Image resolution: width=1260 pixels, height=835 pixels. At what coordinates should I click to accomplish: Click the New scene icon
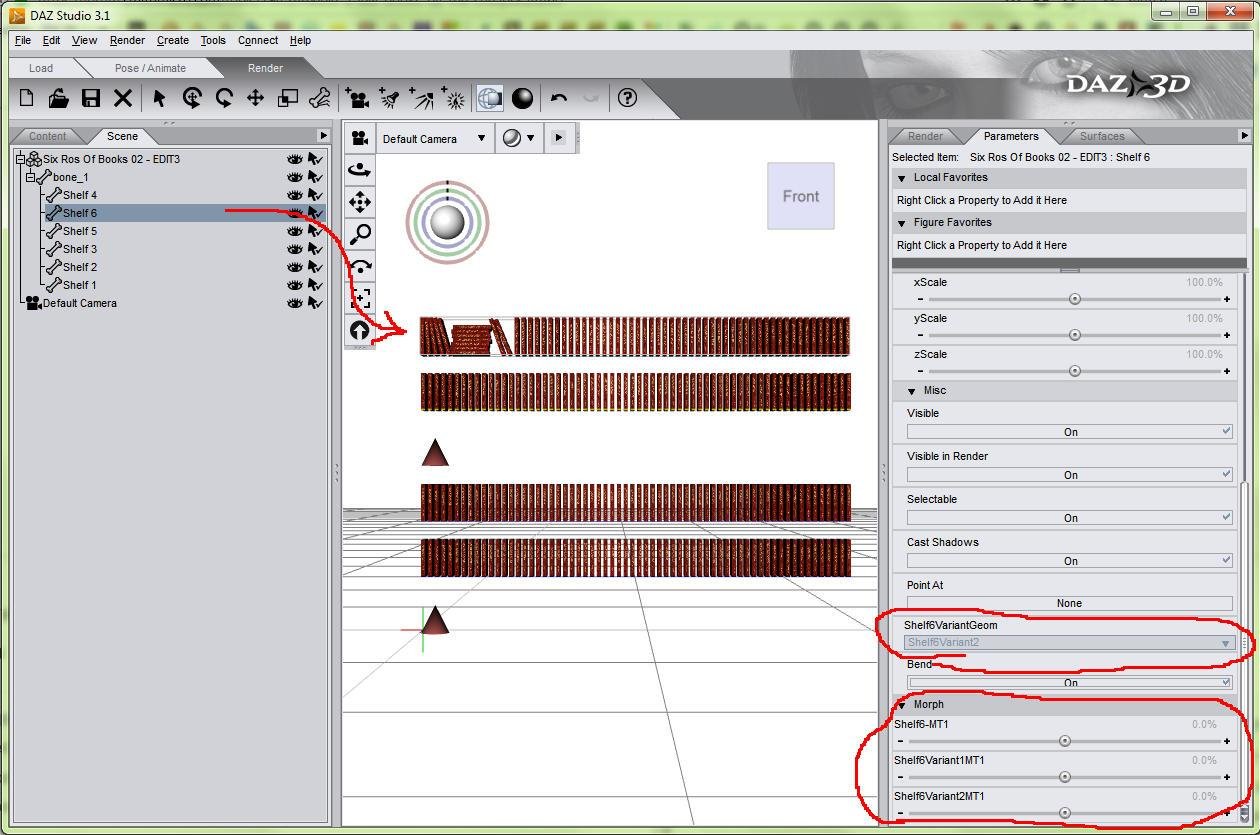pyautogui.click(x=27, y=98)
